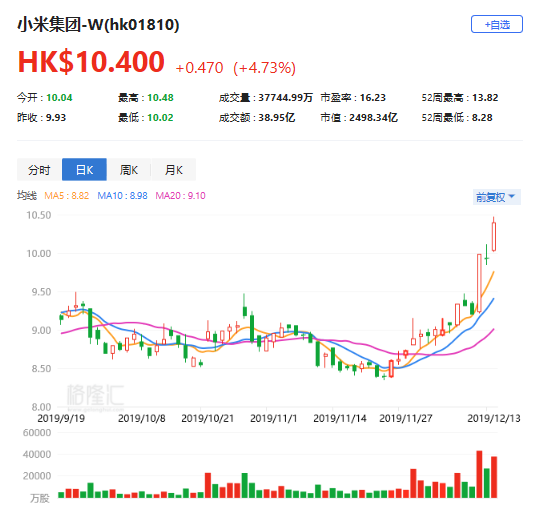540x509 pixels.
Task: Click the price HK$10.400
Action: [x=91, y=62]
